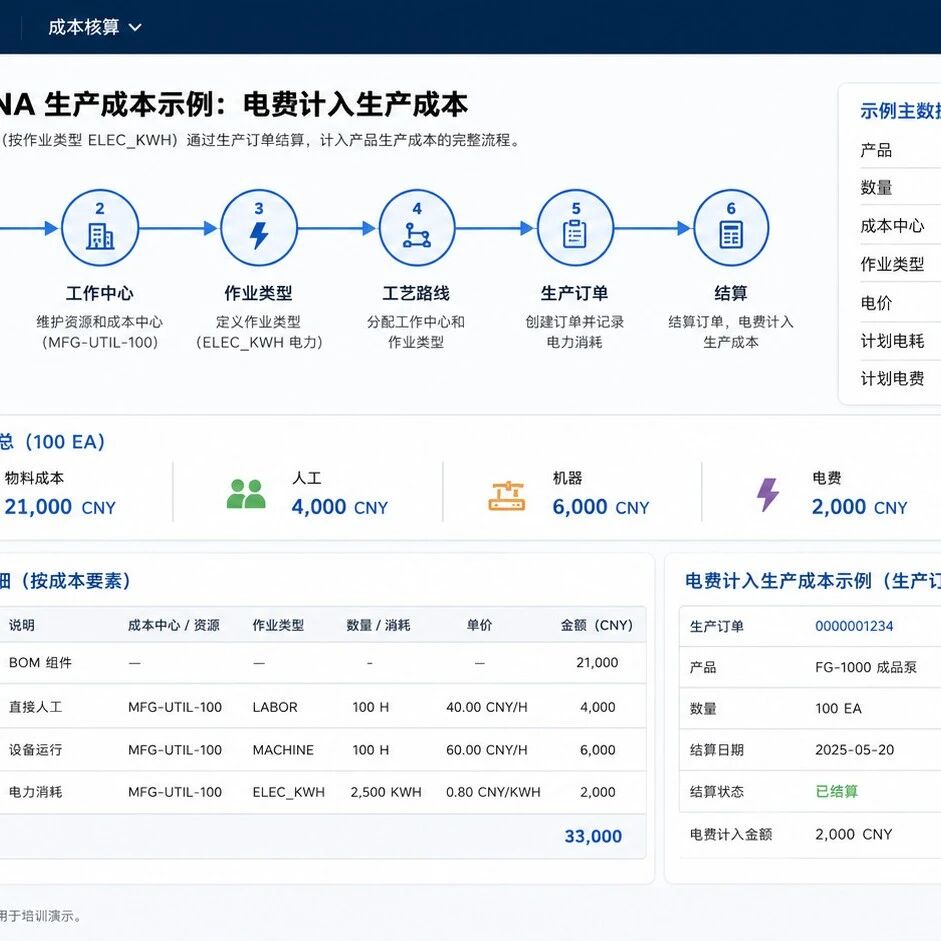Click 计划电费 in the master data panel
This screenshot has width=941, height=941.
tap(892, 378)
